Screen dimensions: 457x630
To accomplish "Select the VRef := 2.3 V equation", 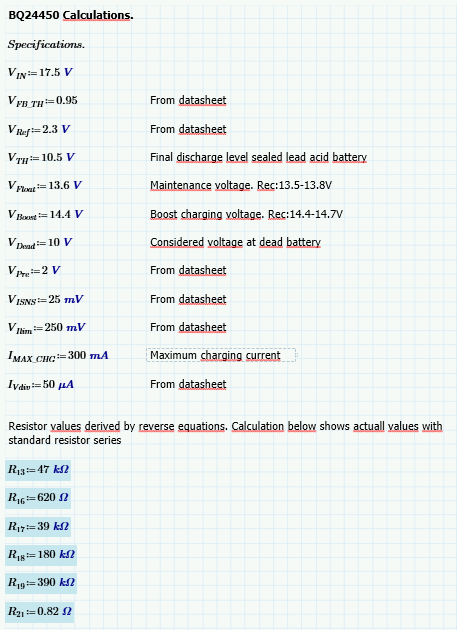I will (x=39, y=129).
